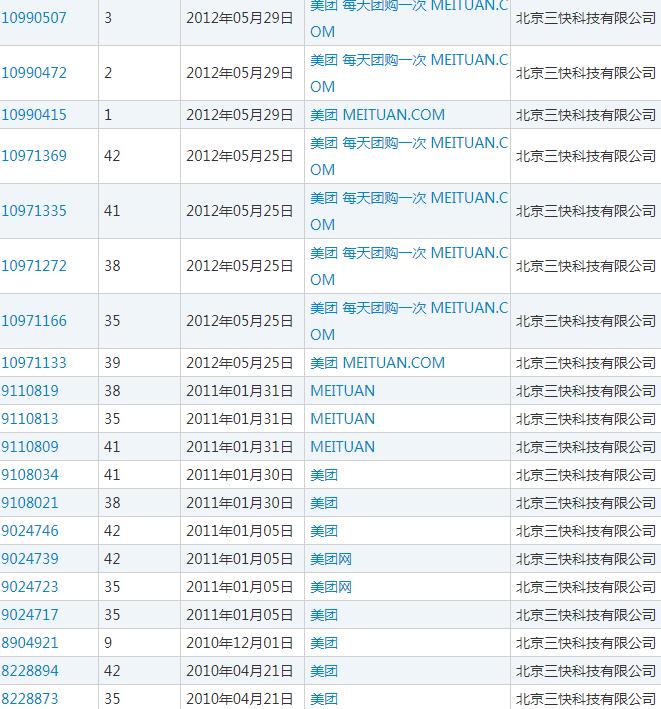Viewport: 661px width, 709px height.
Task: Select applicant 北京三快科技有限公司 in row 10971272
Action: point(586,266)
